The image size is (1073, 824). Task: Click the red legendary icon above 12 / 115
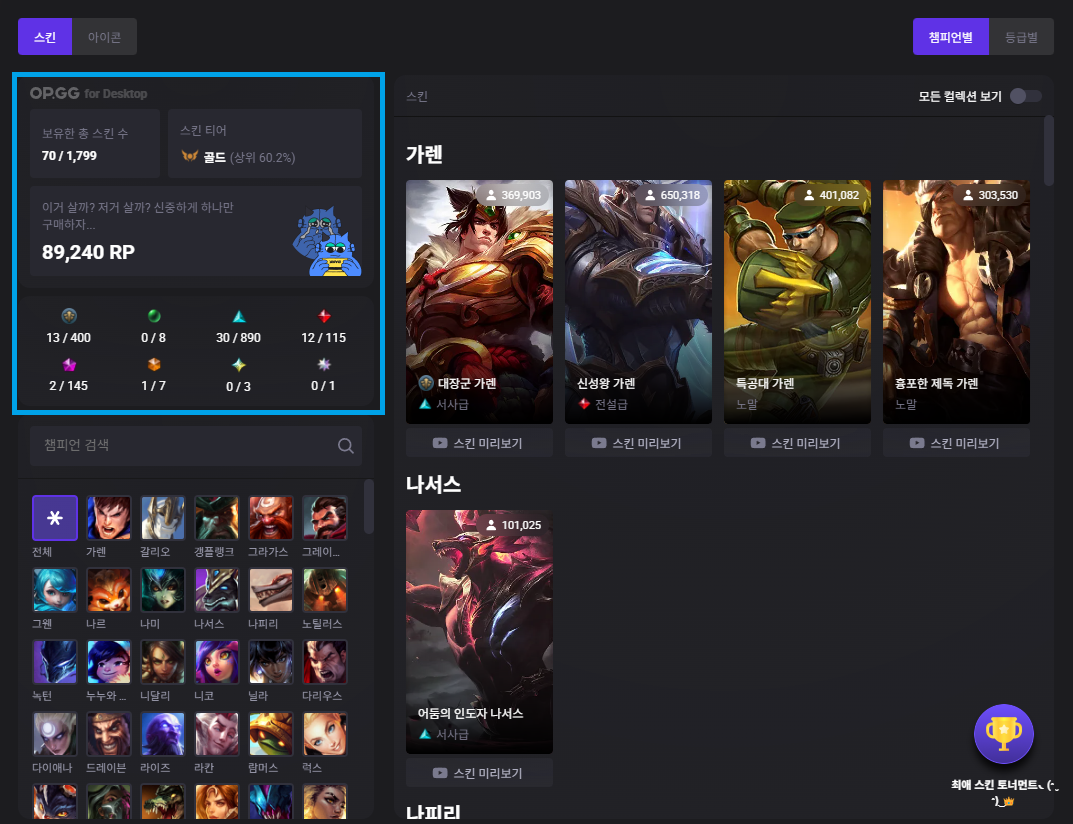(324, 316)
